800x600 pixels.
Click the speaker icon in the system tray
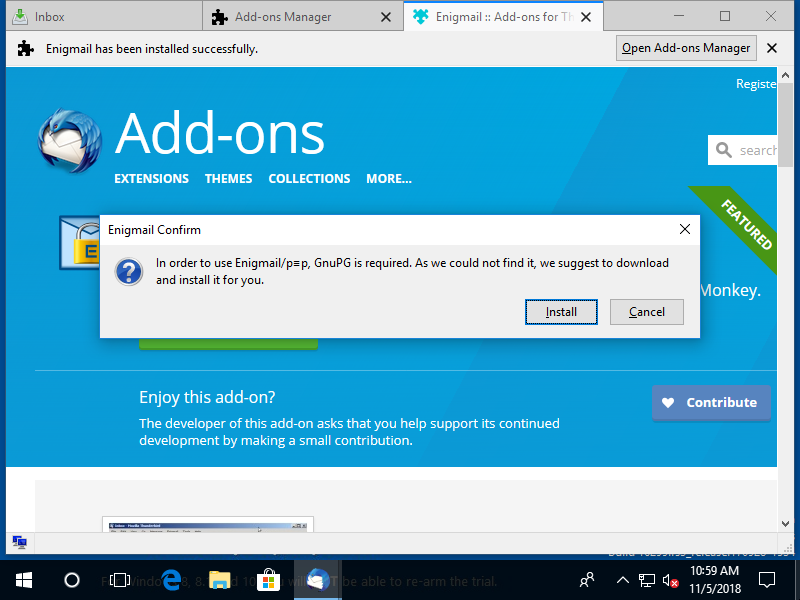tap(668, 579)
